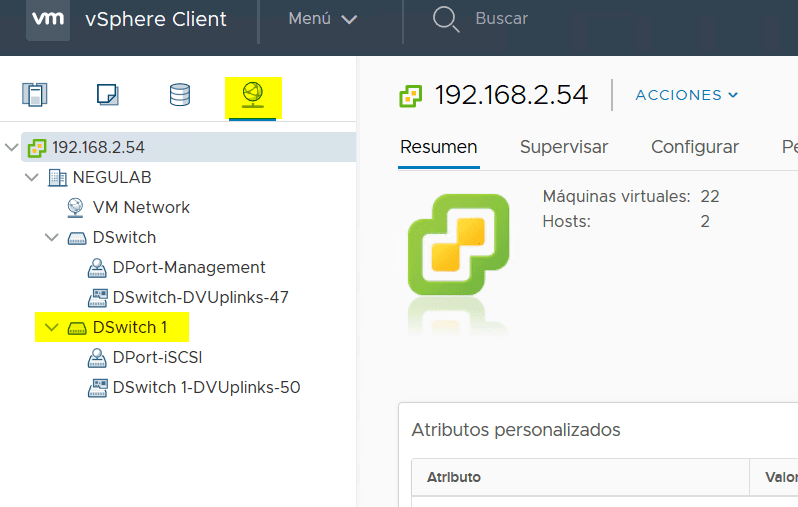Click the Atributos personalizados heading
798x507 pixels.
coord(516,430)
